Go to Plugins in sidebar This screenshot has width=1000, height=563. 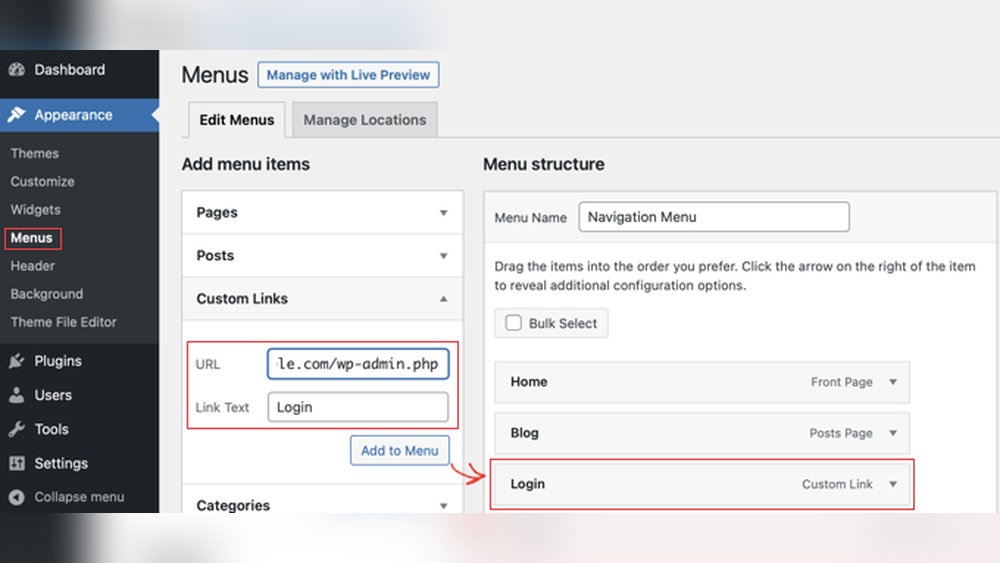click(58, 361)
